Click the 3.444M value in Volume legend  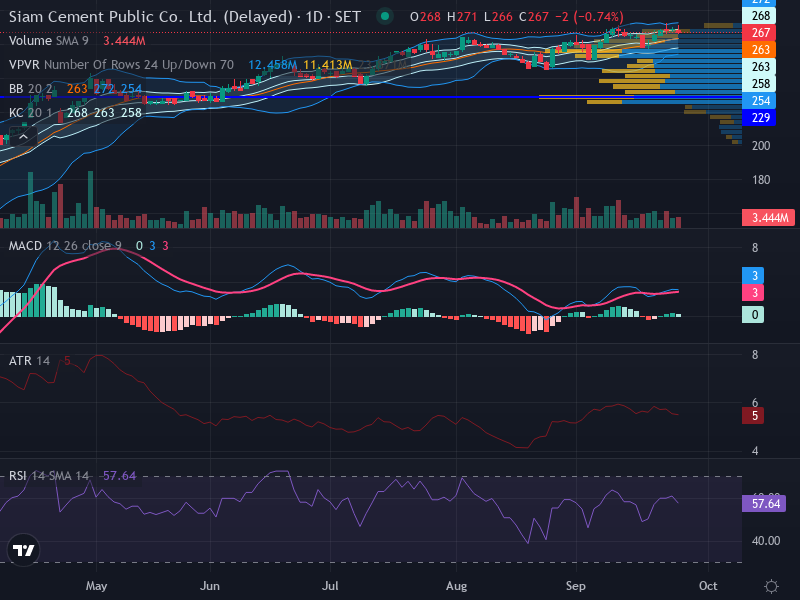(x=124, y=41)
